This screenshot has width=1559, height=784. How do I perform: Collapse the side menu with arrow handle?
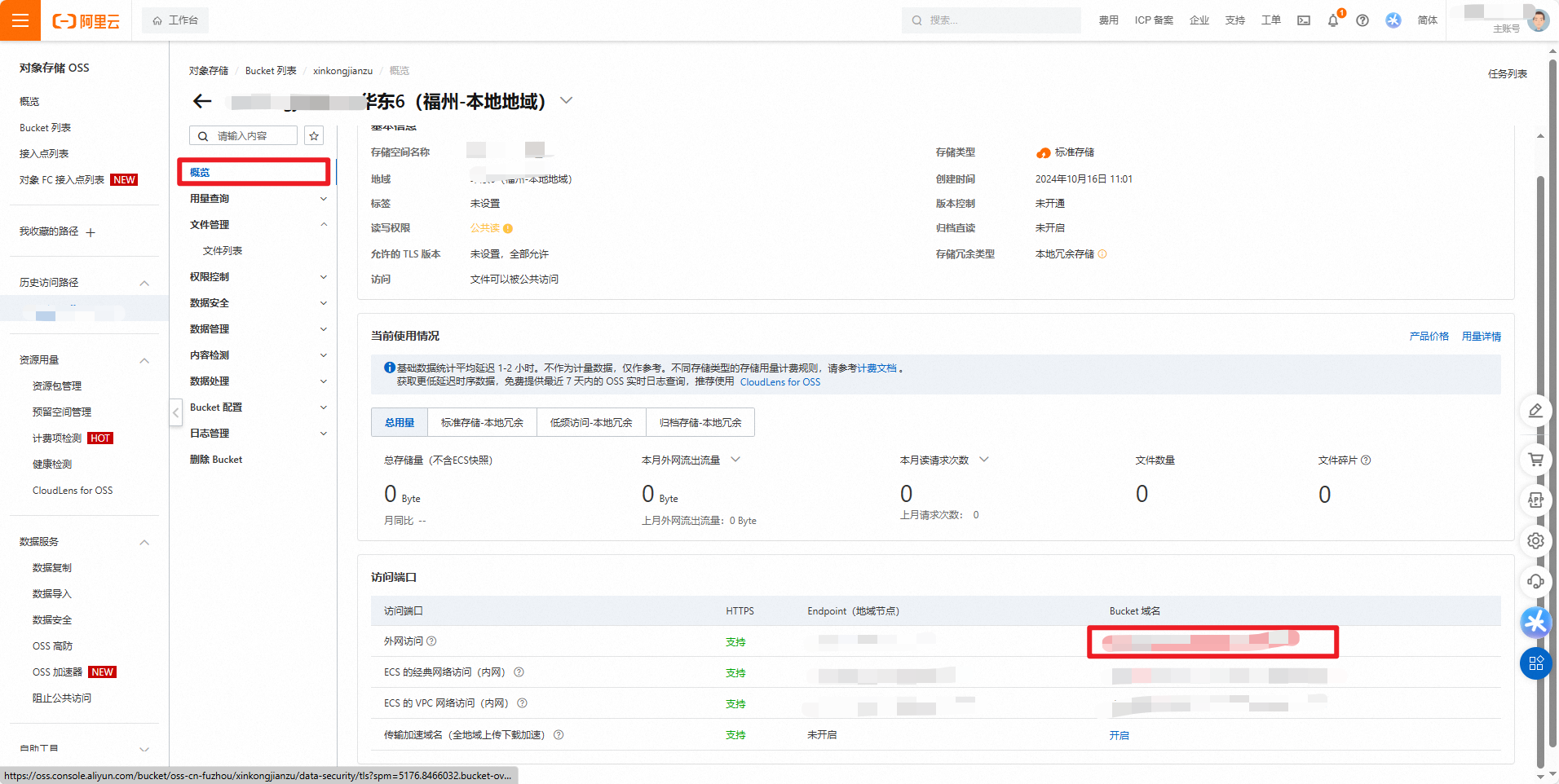(175, 412)
